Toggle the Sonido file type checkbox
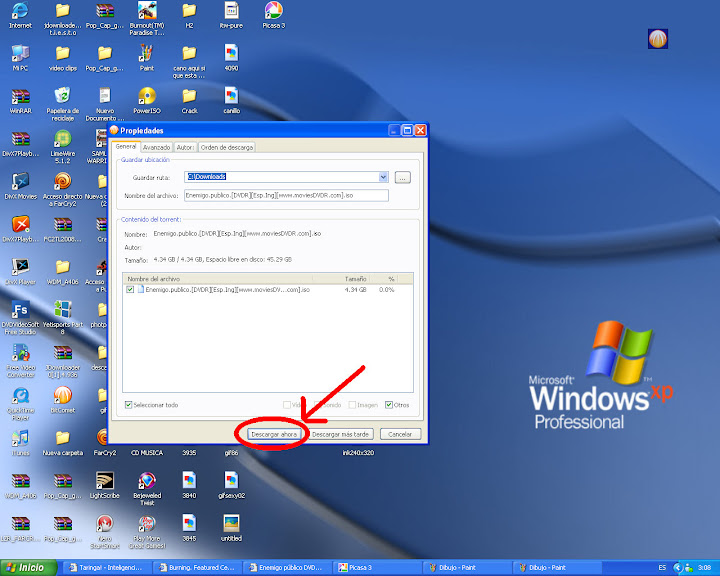720x576 pixels. [x=317, y=405]
